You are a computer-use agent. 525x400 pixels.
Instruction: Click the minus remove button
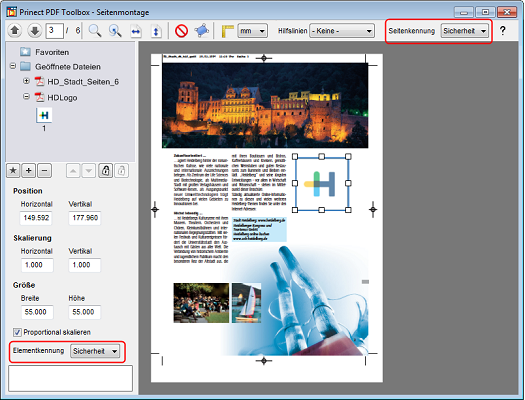click(x=45, y=171)
